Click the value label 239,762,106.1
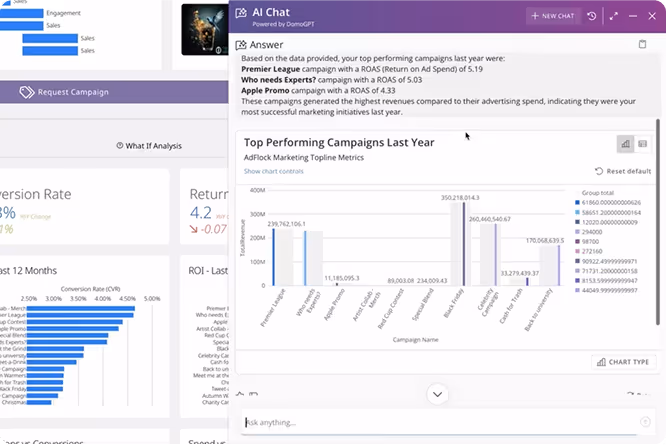 coord(286,224)
